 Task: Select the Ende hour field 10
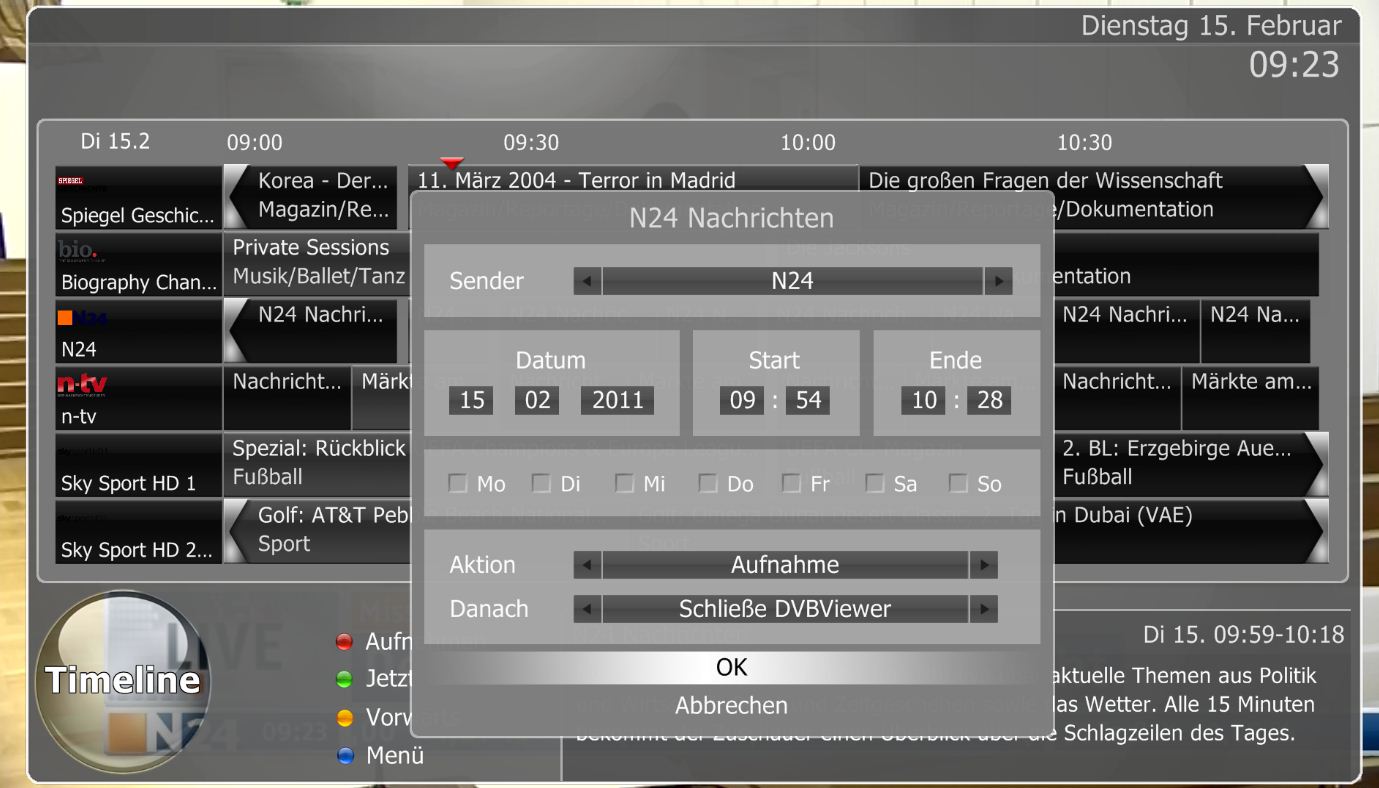922,401
